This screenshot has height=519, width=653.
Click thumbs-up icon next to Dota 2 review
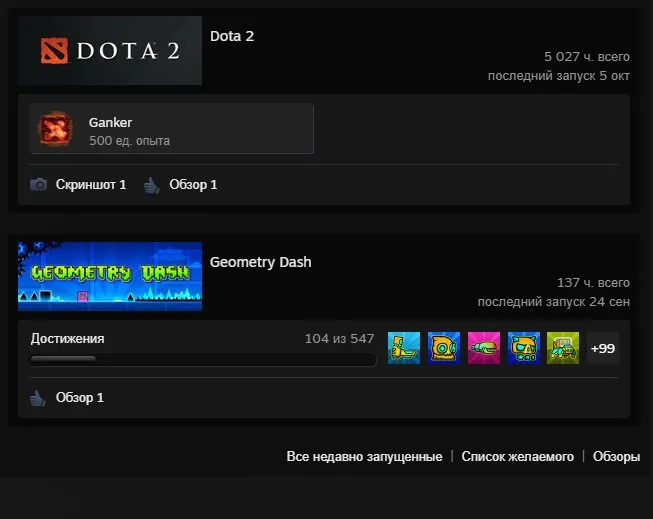(x=152, y=185)
